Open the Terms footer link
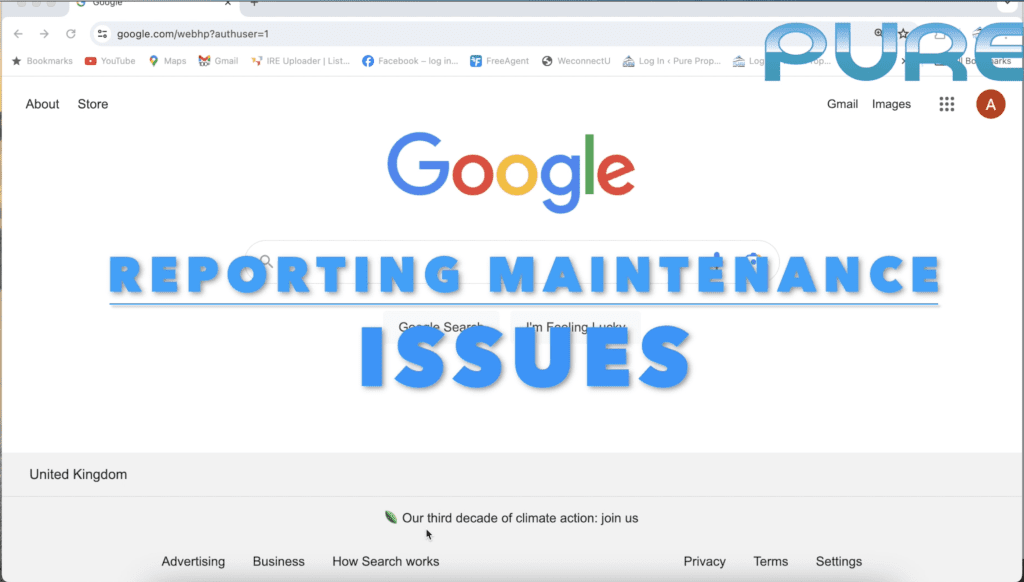This screenshot has width=1024, height=582. [771, 561]
